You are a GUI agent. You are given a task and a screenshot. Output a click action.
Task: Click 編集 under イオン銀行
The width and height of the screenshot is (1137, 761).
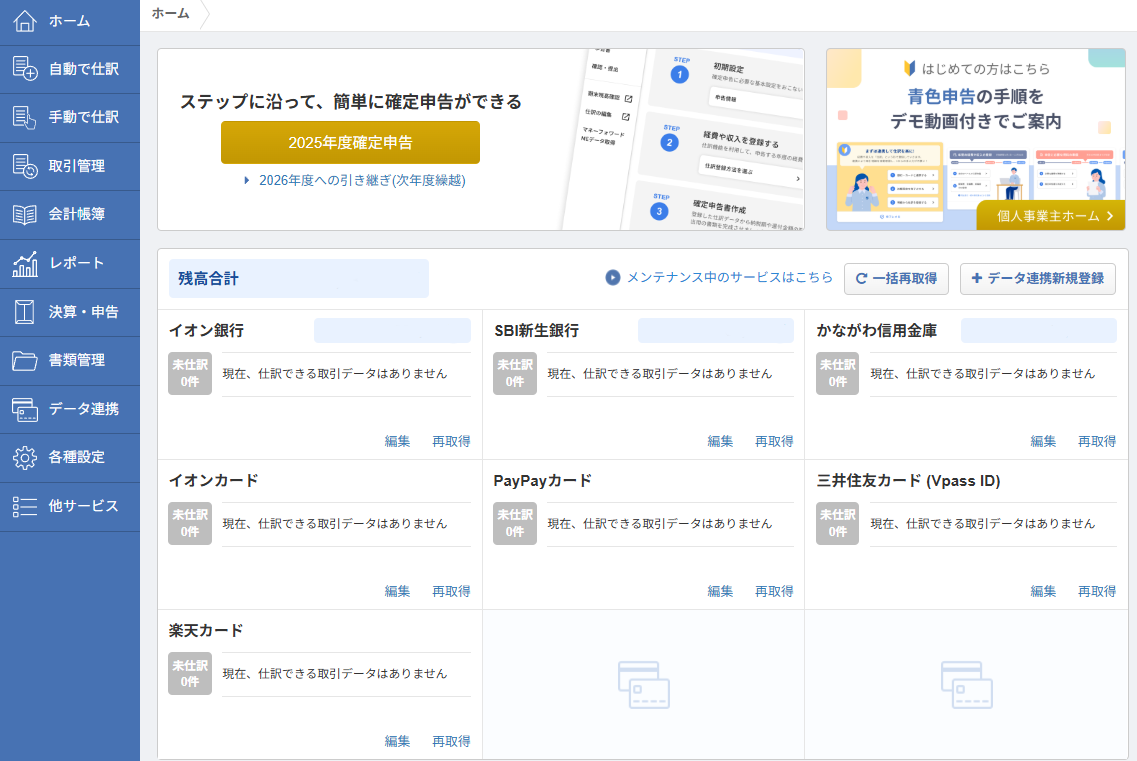click(x=397, y=441)
